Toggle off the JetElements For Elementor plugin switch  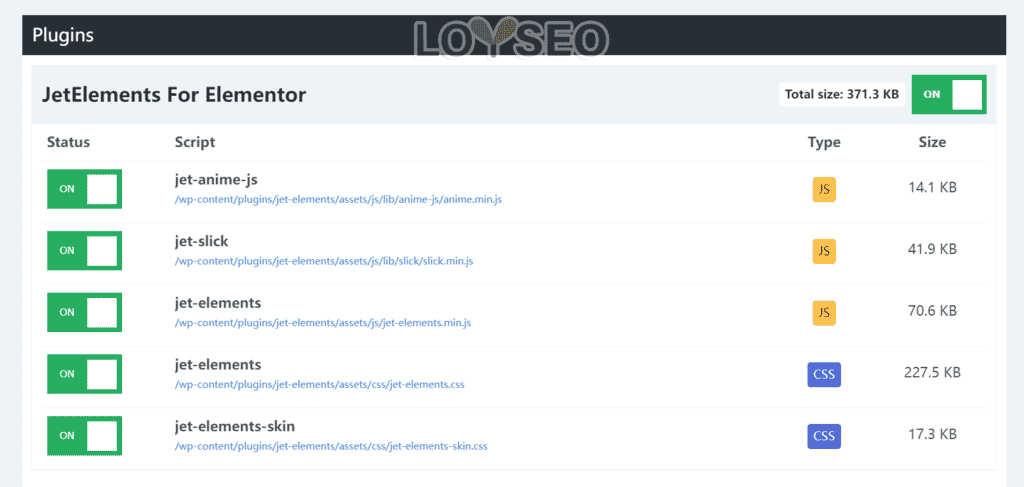pyautogui.click(x=949, y=95)
